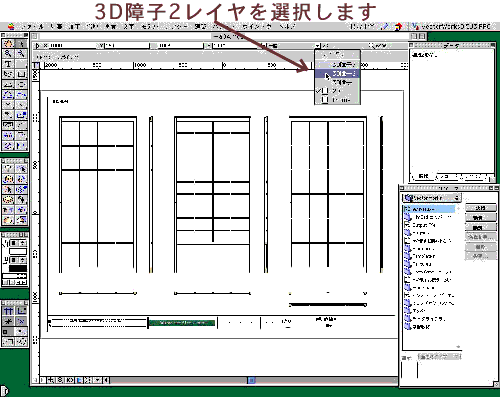Select the blue arc polyline tool in the 2D palette
The height and width of the screenshot is (397, 500).
pyautogui.click(x=21, y=95)
